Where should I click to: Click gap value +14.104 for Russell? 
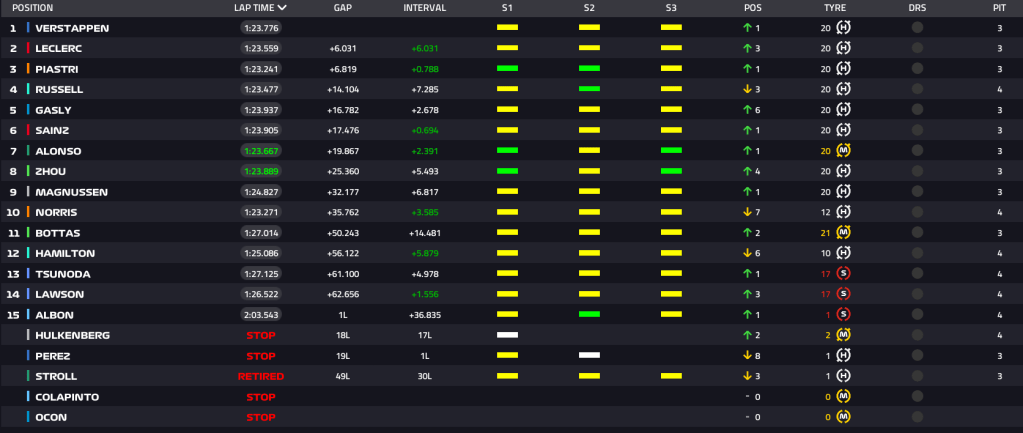coord(343,89)
